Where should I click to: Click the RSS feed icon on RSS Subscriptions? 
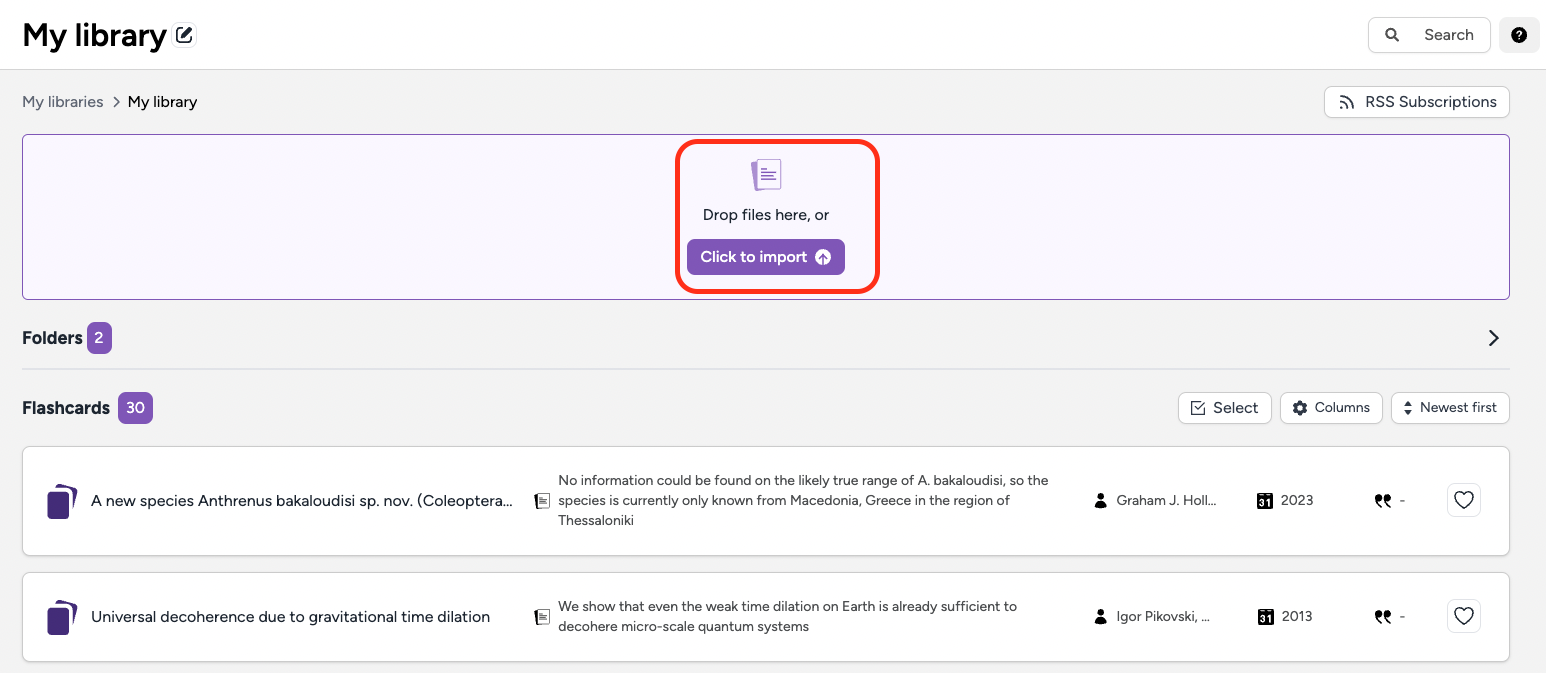point(1347,101)
